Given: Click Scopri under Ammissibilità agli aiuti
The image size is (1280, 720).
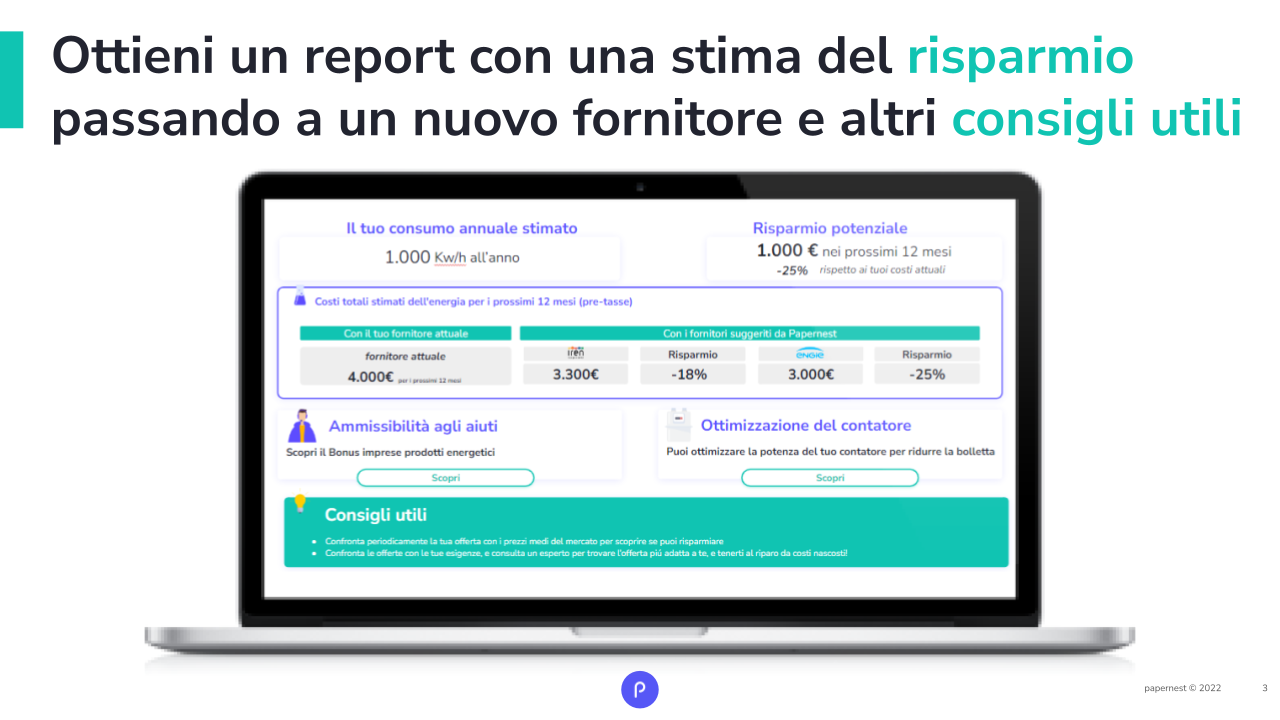Looking at the screenshot, I should (x=446, y=478).
